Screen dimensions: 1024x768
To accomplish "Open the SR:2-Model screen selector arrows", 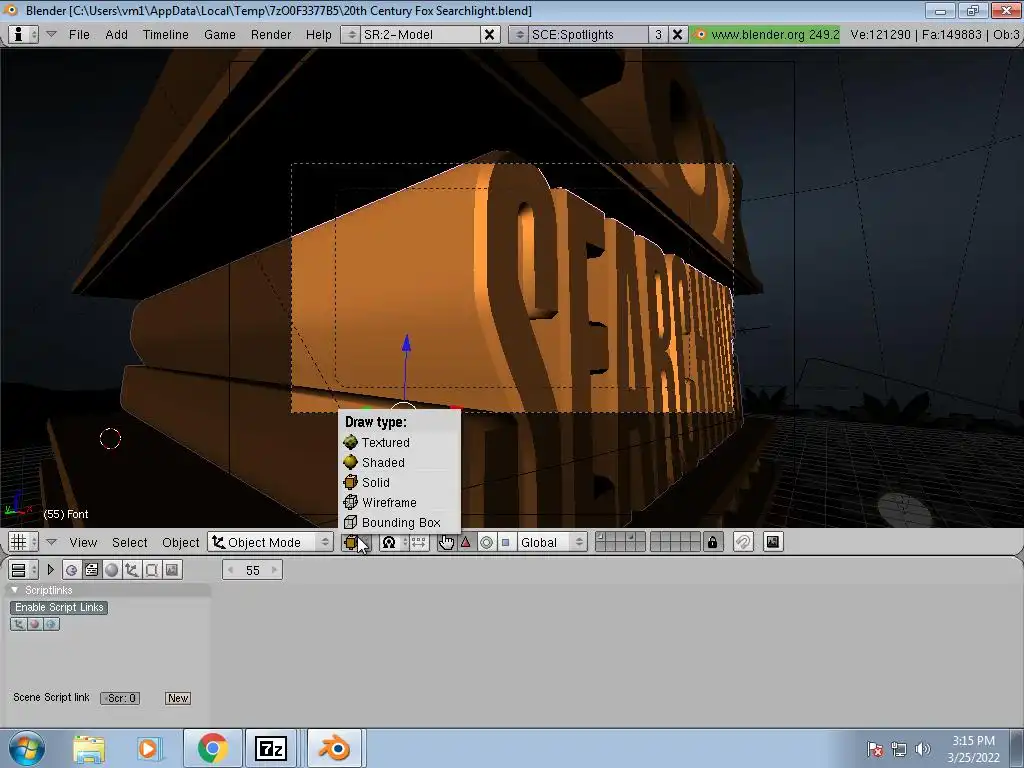I will [351, 35].
